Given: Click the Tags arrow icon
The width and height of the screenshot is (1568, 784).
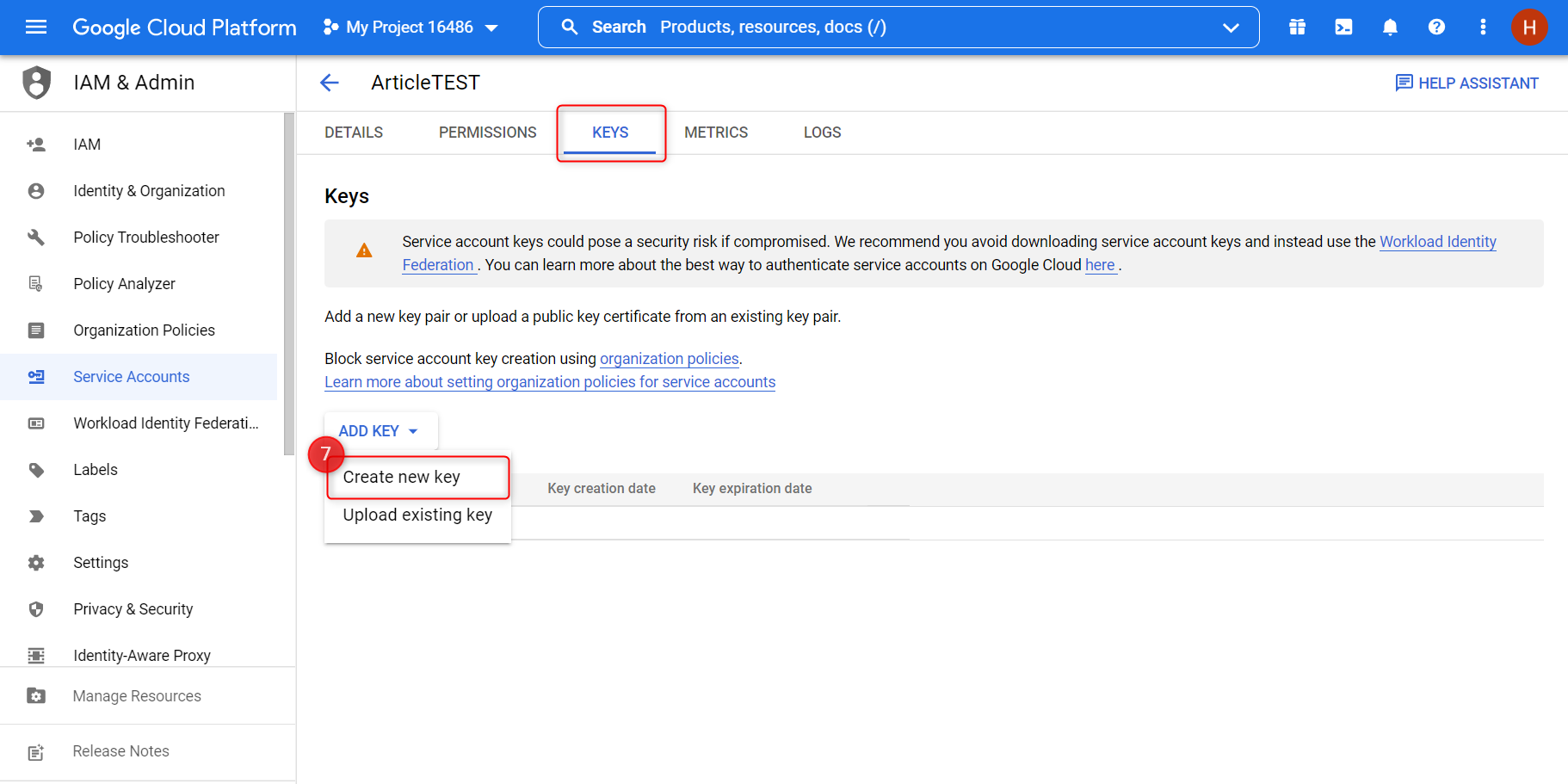Looking at the screenshot, I should tap(36, 516).
